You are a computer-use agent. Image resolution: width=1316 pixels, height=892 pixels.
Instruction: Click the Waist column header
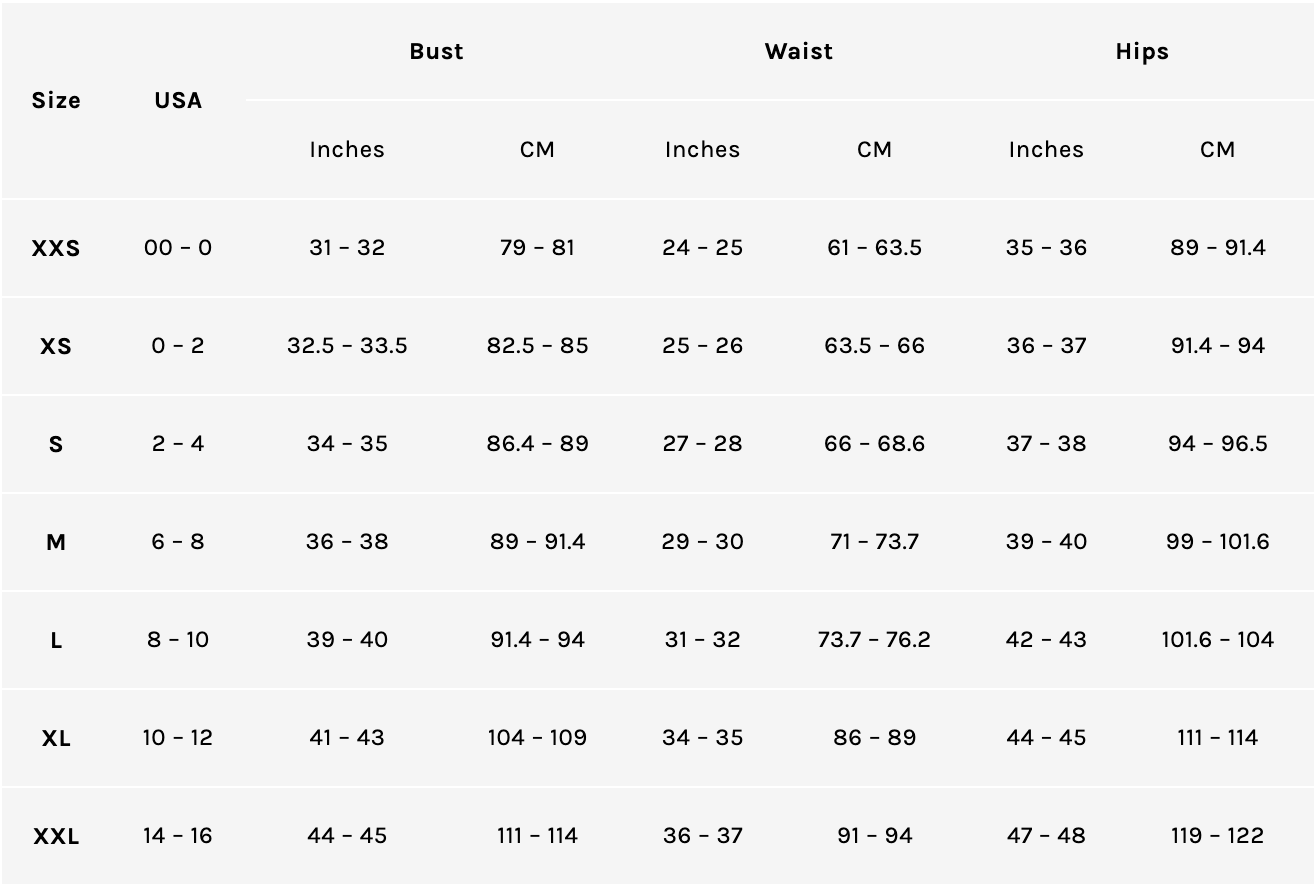point(798,52)
